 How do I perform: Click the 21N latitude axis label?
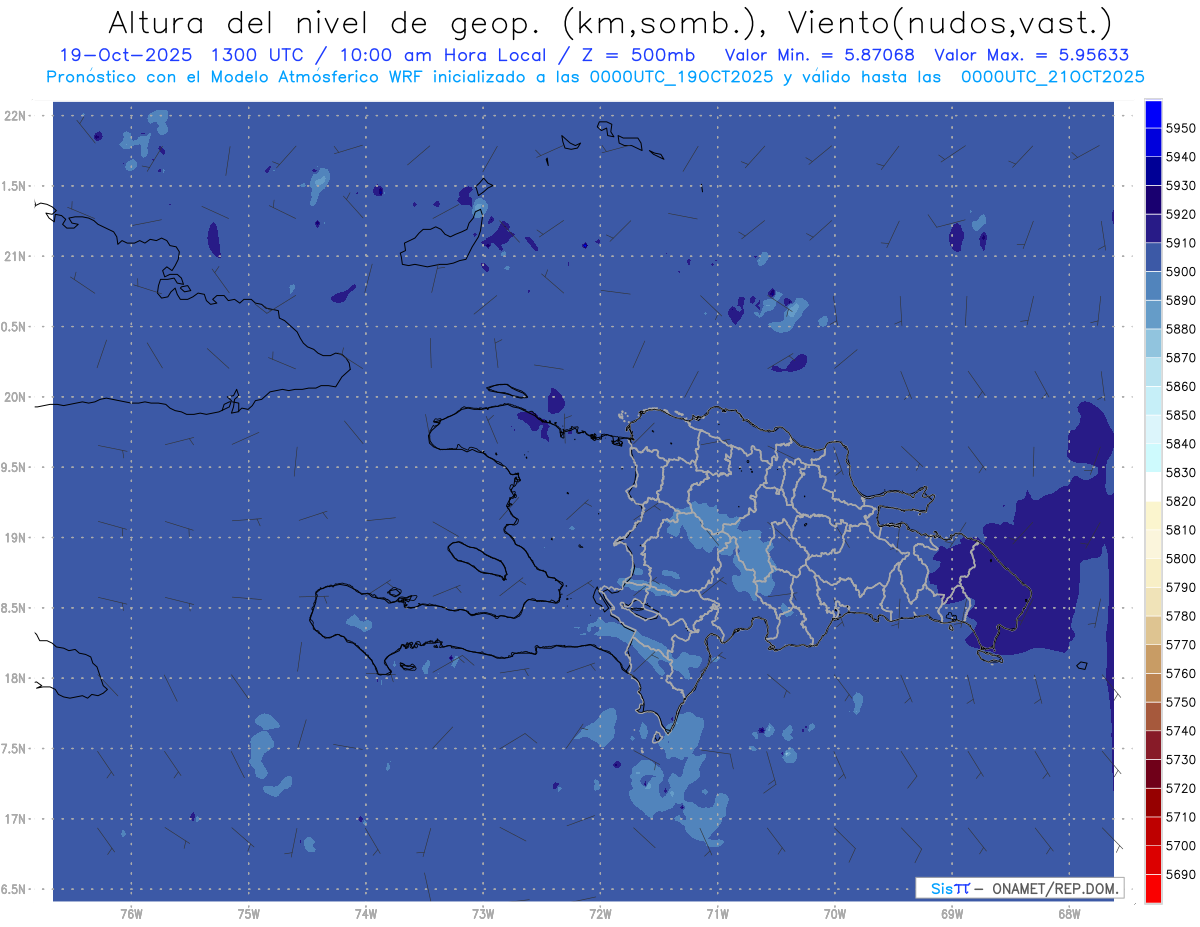click(15, 257)
